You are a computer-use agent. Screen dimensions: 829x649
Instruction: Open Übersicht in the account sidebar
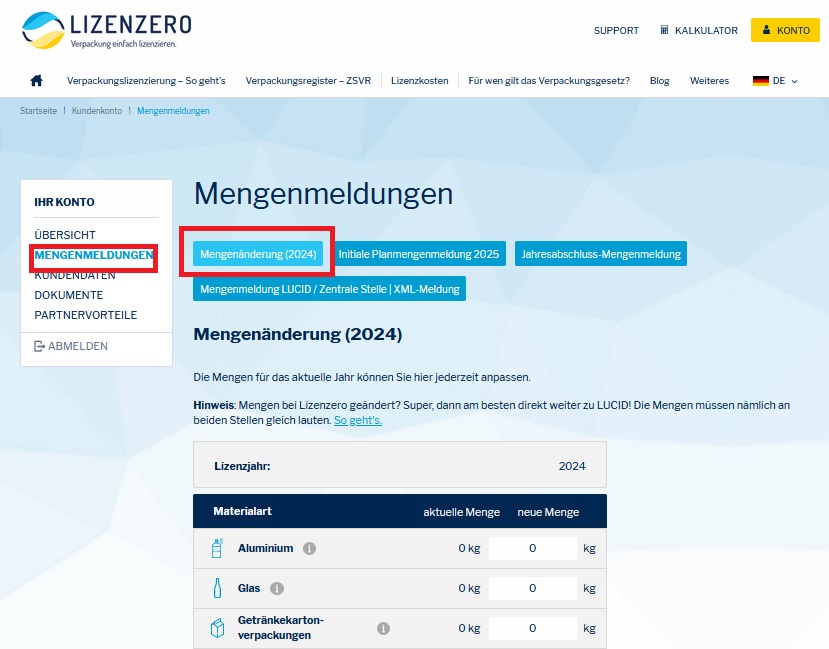65,235
